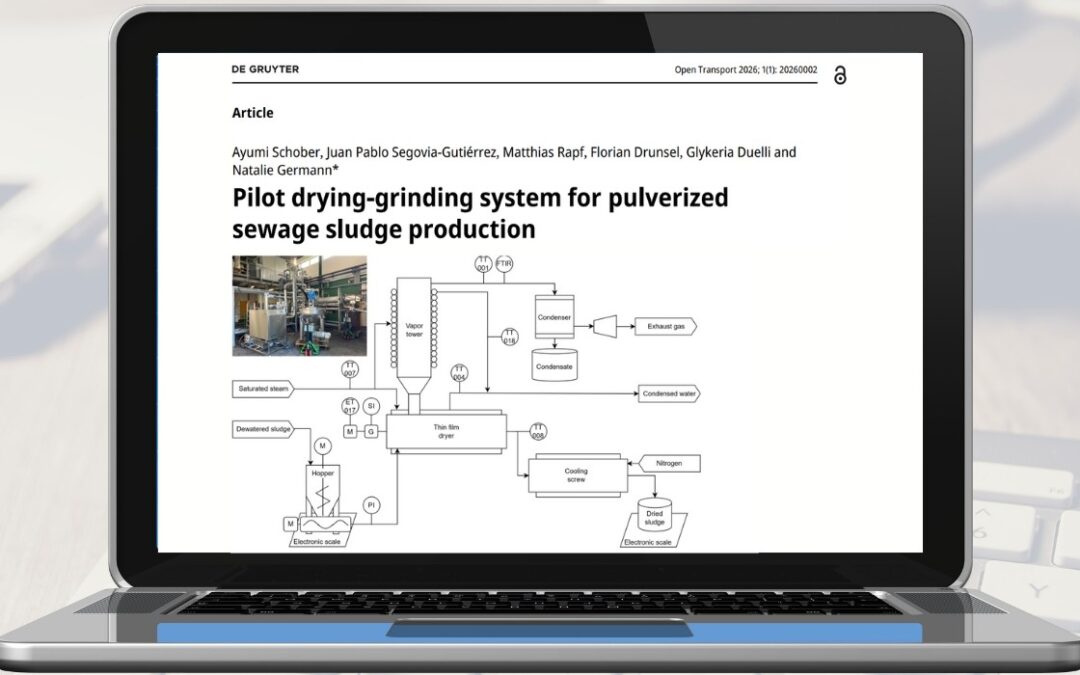Select the Condenser block in the diagram
This screenshot has width=1080, height=675.
(557, 315)
